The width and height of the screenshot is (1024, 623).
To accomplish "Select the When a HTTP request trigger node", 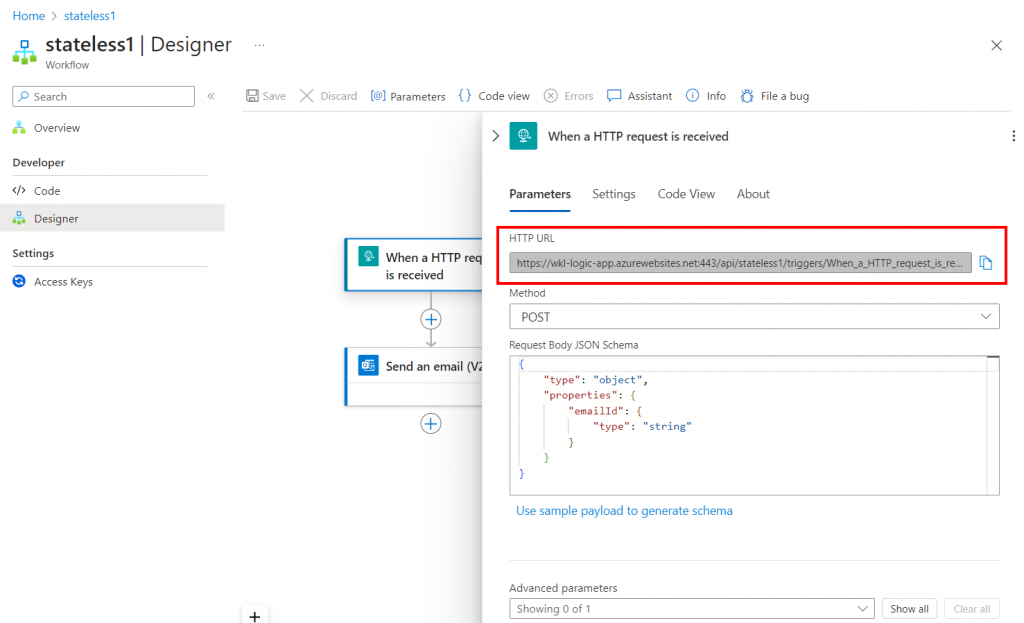I will coord(414,265).
